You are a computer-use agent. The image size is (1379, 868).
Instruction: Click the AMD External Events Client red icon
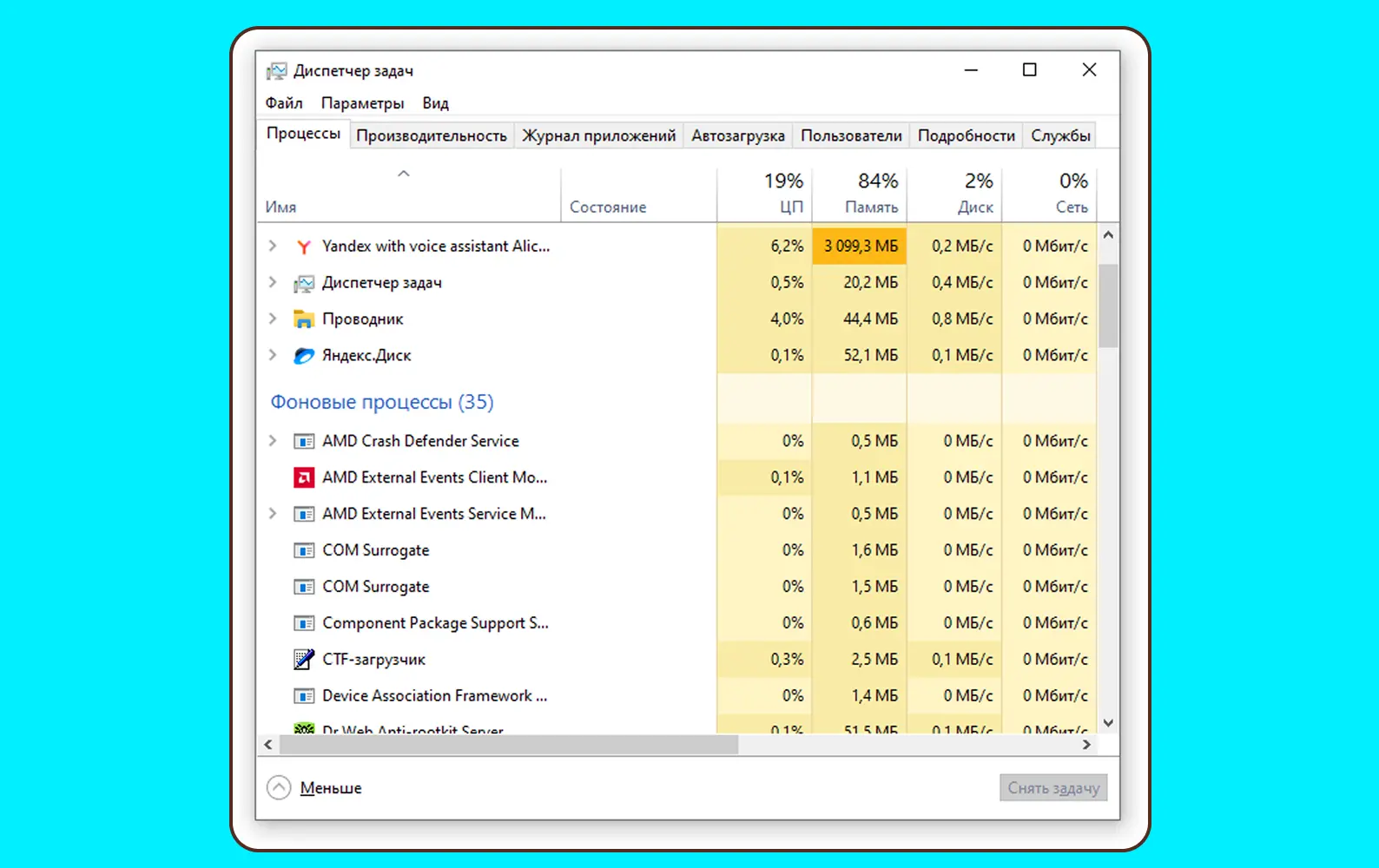coord(303,477)
